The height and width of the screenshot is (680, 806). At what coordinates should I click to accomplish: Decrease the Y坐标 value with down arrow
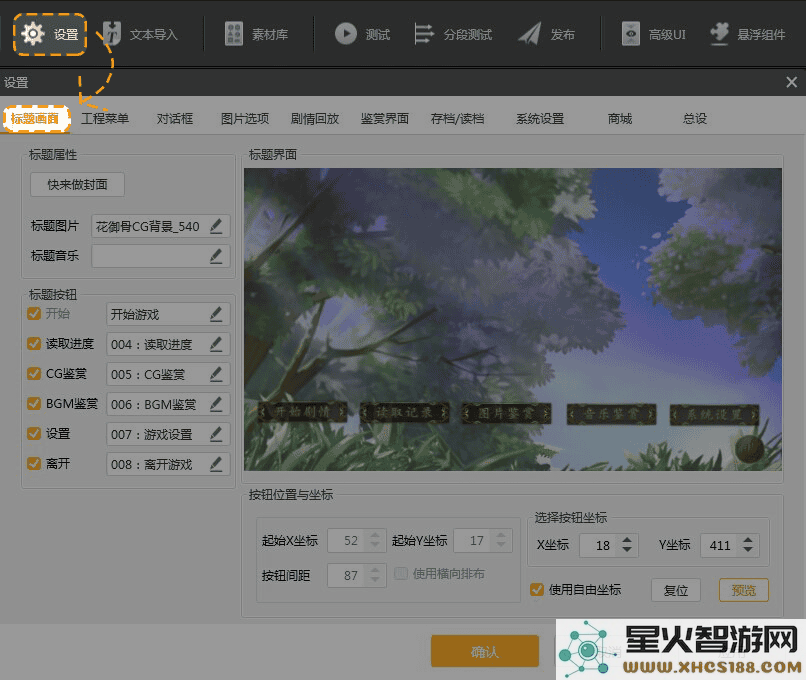(x=748, y=549)
